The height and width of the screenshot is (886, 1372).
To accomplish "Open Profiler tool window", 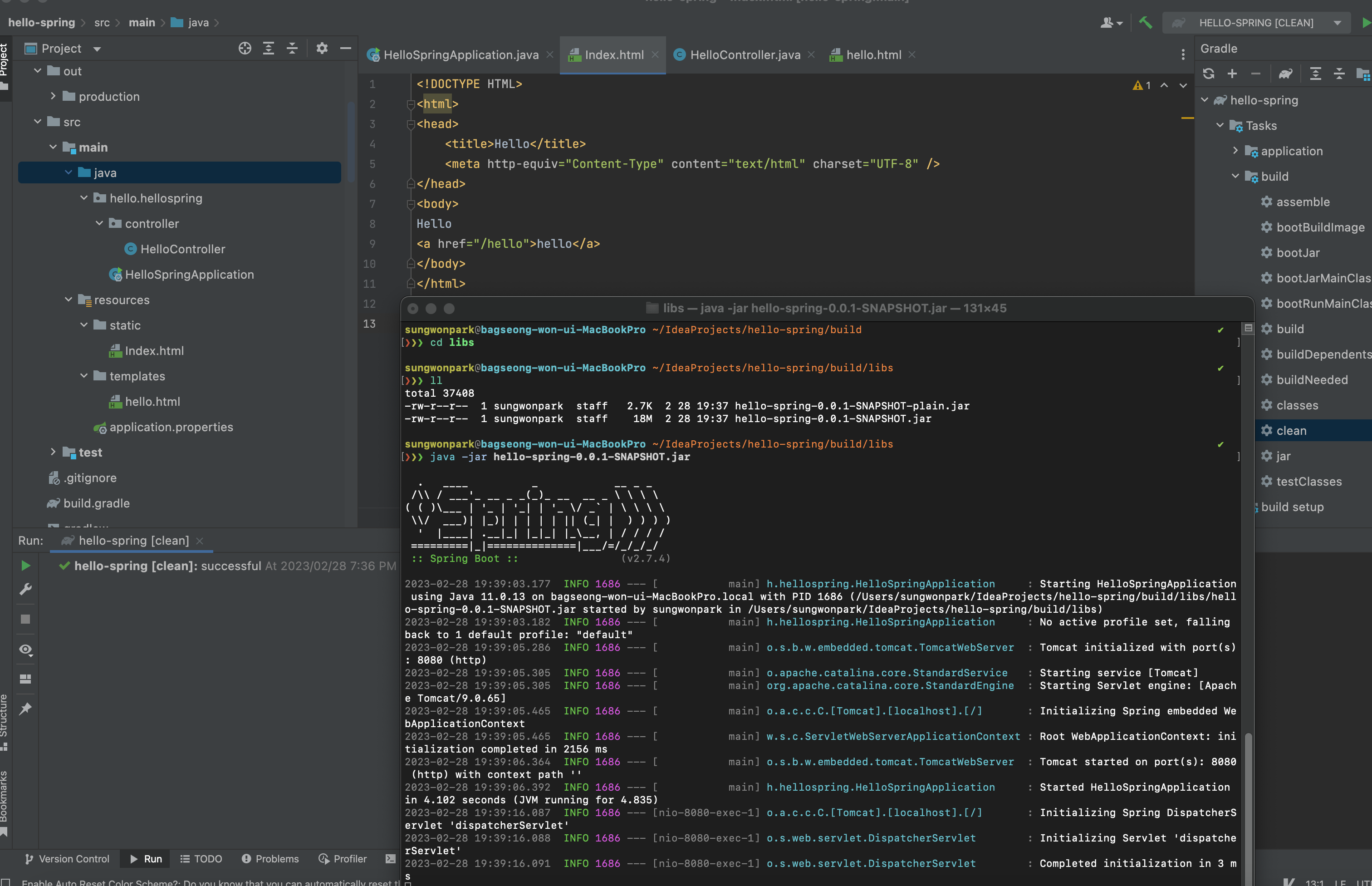I will (x=343, y=859).
